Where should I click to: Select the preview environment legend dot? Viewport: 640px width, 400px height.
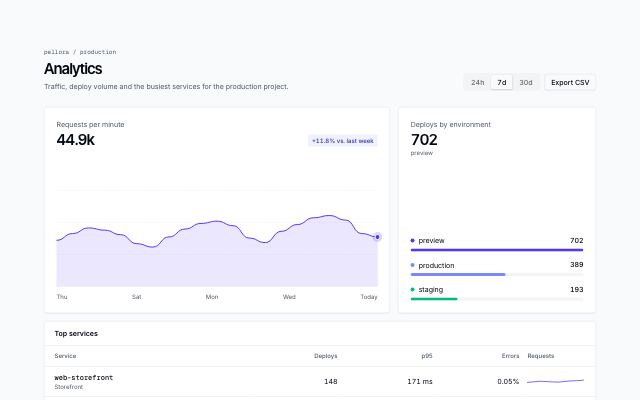point(412,240)
